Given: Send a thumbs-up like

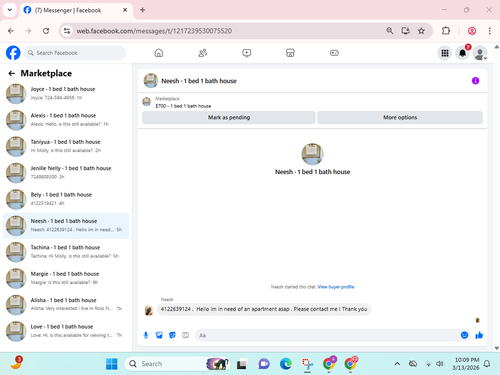Looking at the screenshot, I should click(x=479, y=335).
